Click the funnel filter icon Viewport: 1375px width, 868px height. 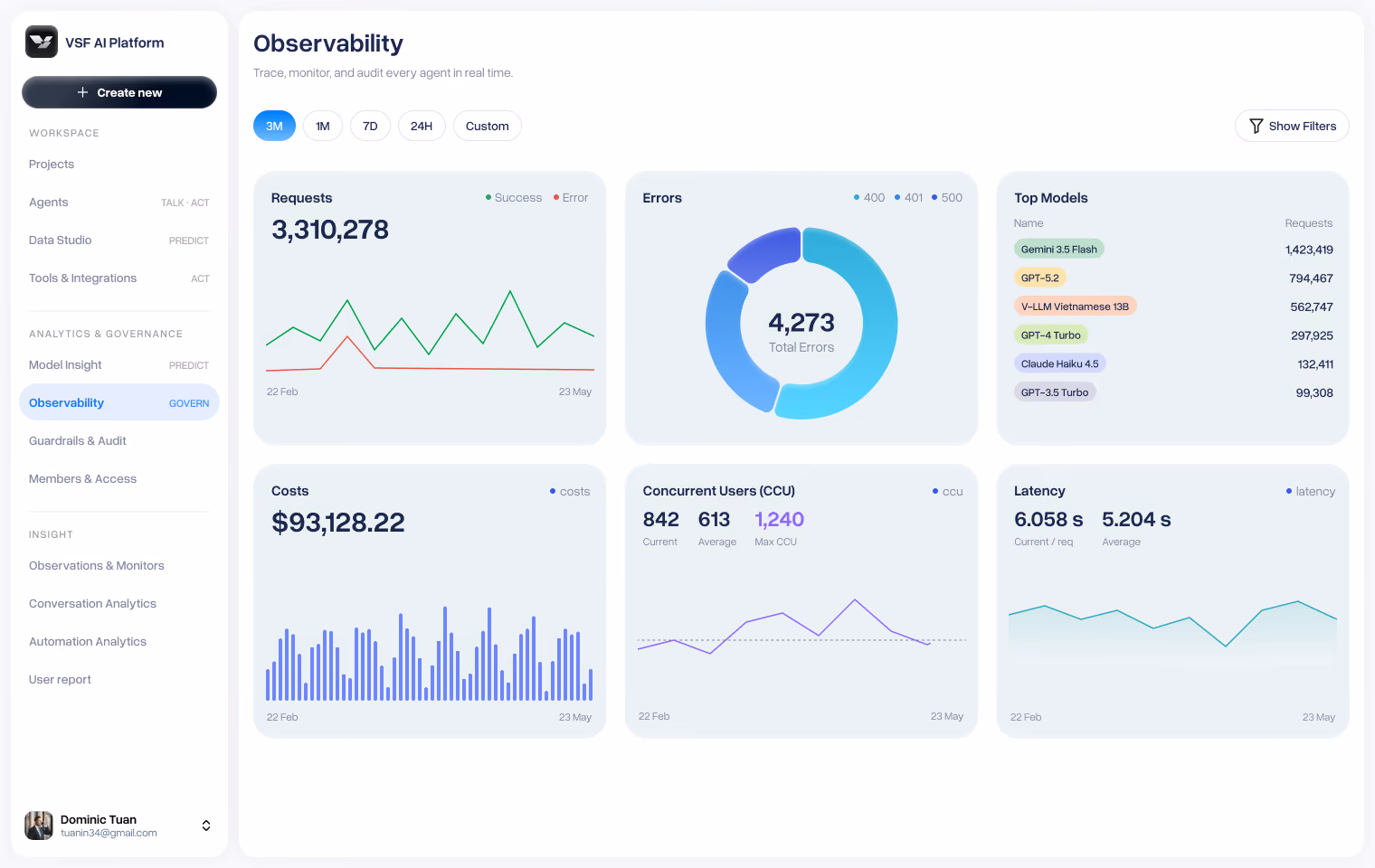1256,126
